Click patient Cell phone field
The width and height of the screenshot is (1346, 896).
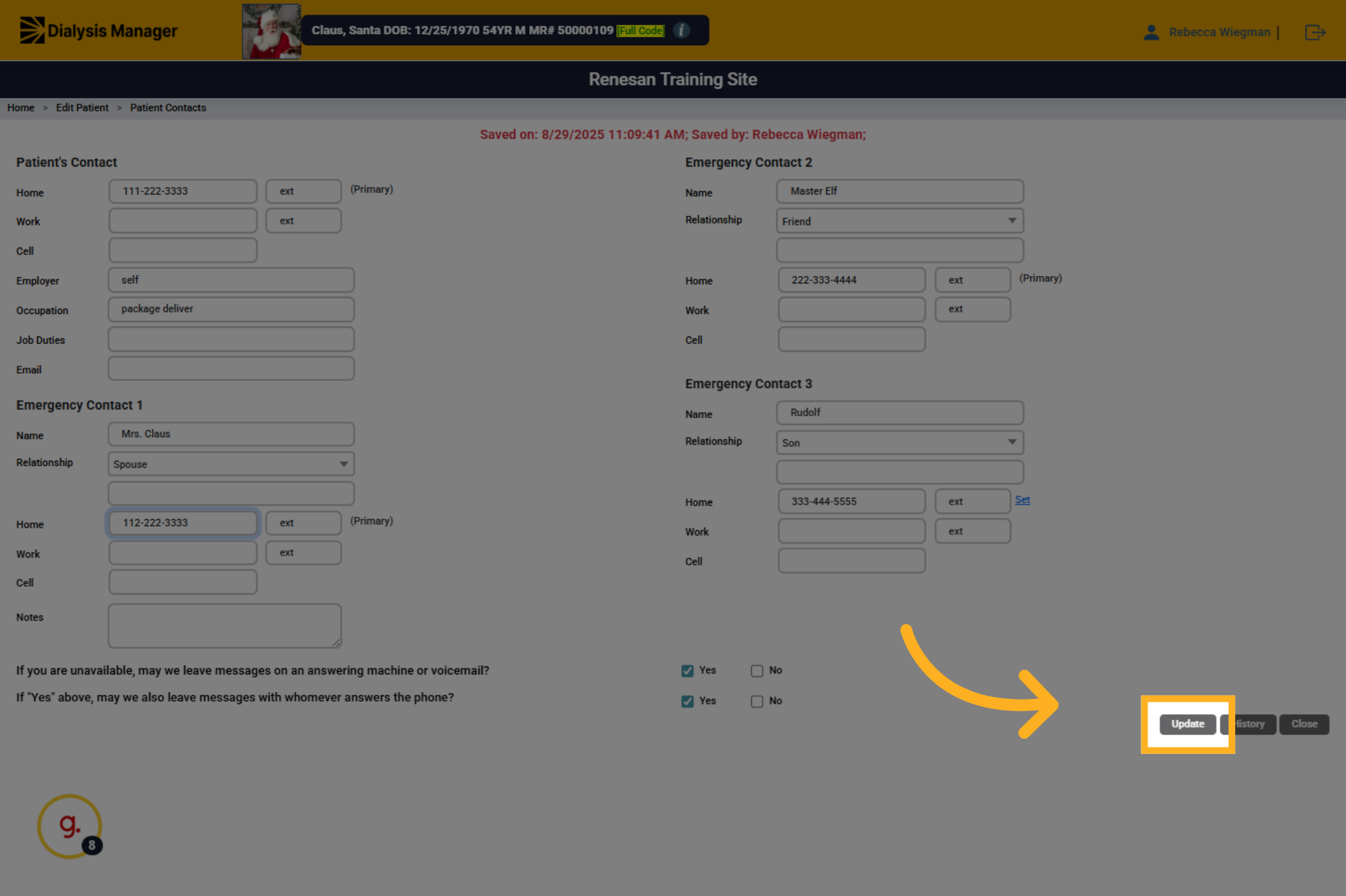(183, 251)
